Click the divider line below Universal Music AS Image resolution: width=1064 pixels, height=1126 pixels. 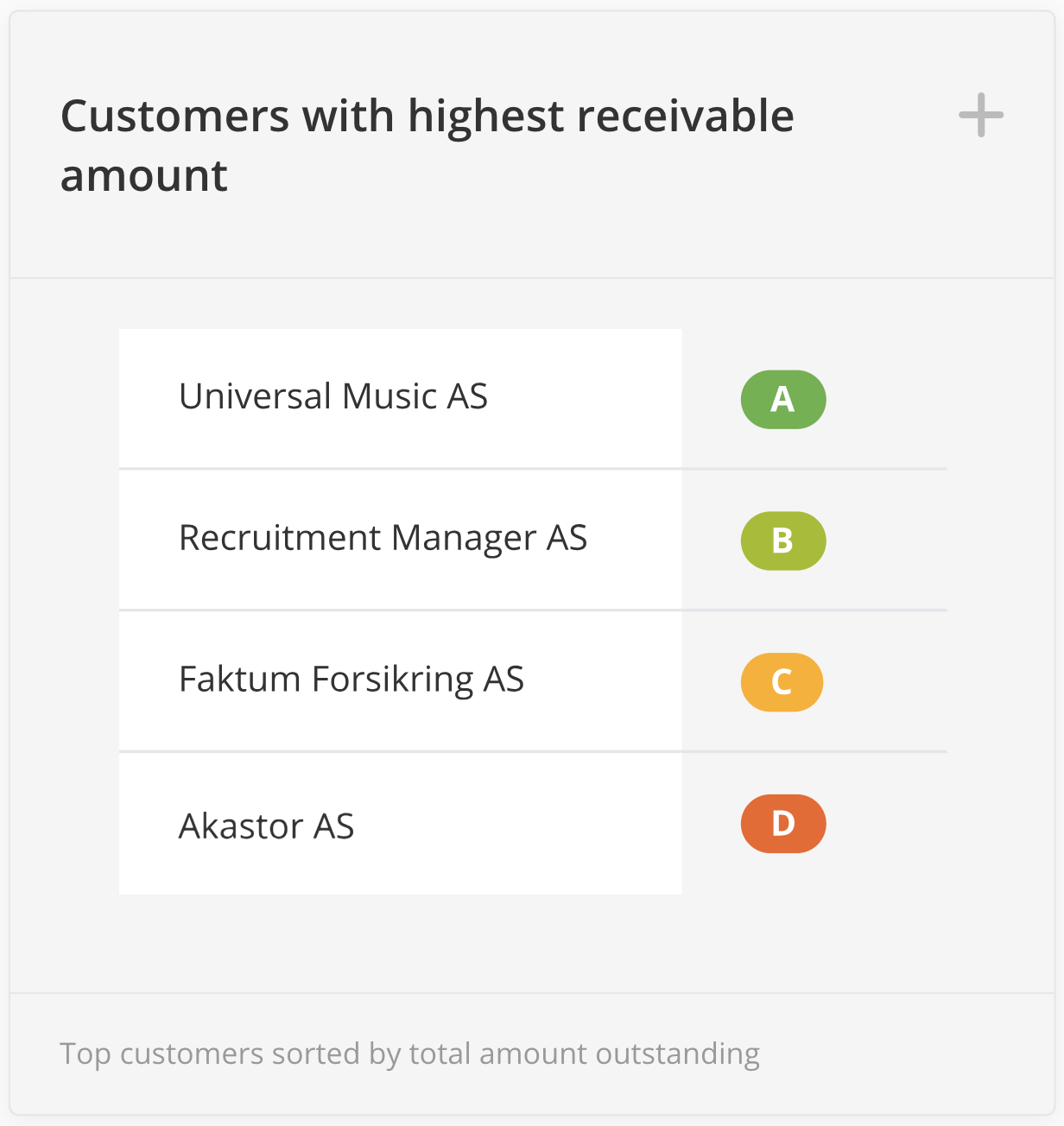click(532, 469)
